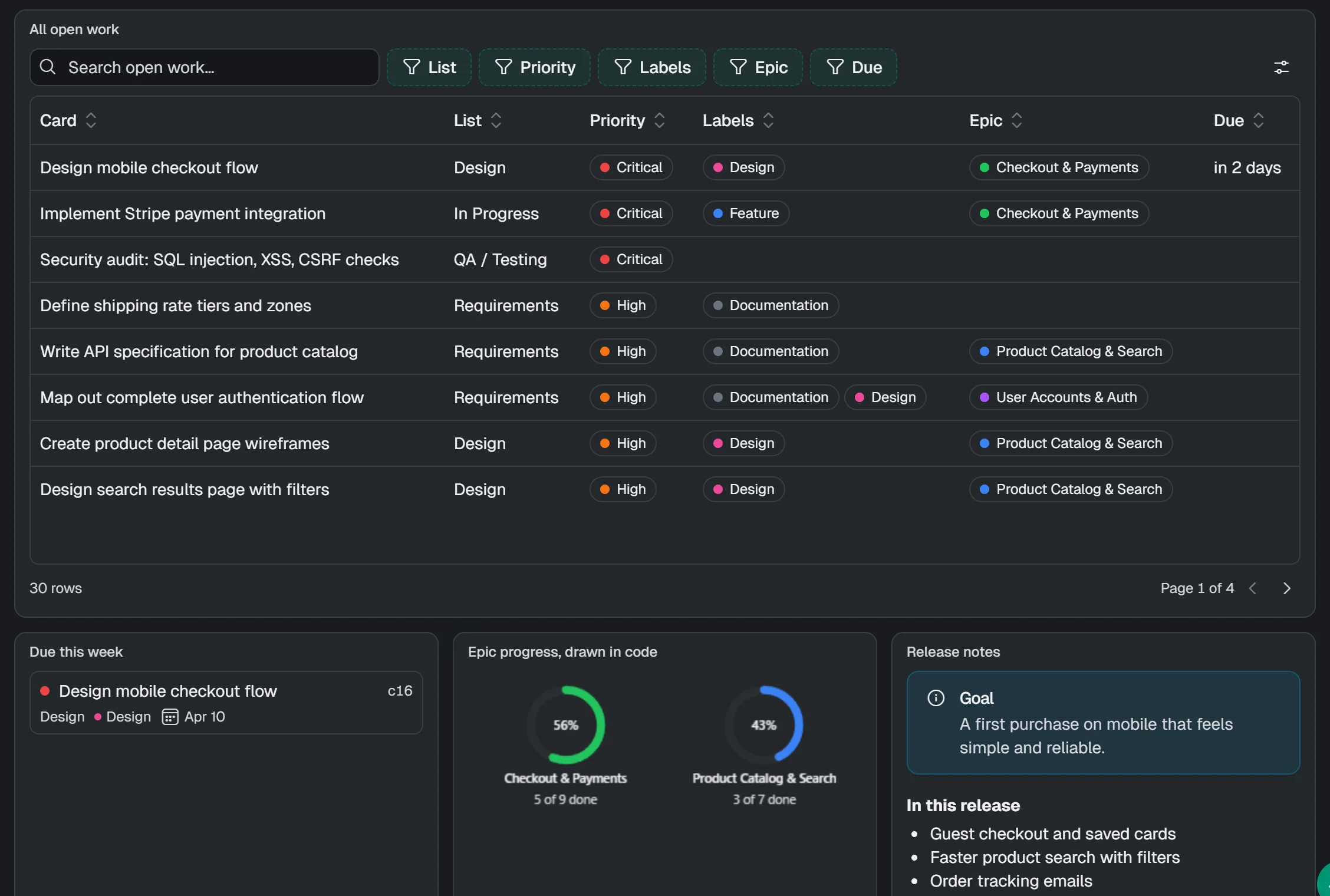This screenshot has width=1330, height=896.
Task: Open Design search results page with filters
Action: (x=665, y=489)
